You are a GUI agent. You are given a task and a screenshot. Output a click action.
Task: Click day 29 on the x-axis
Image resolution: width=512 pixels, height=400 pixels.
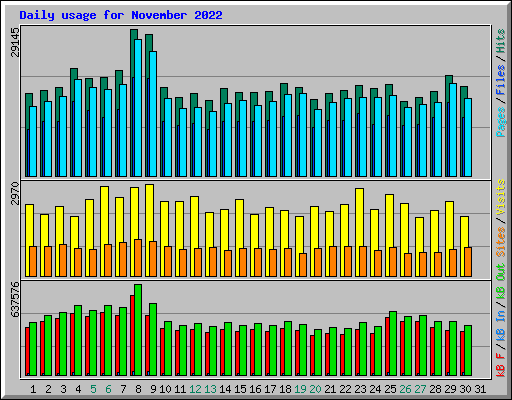(x=450, y=389)
